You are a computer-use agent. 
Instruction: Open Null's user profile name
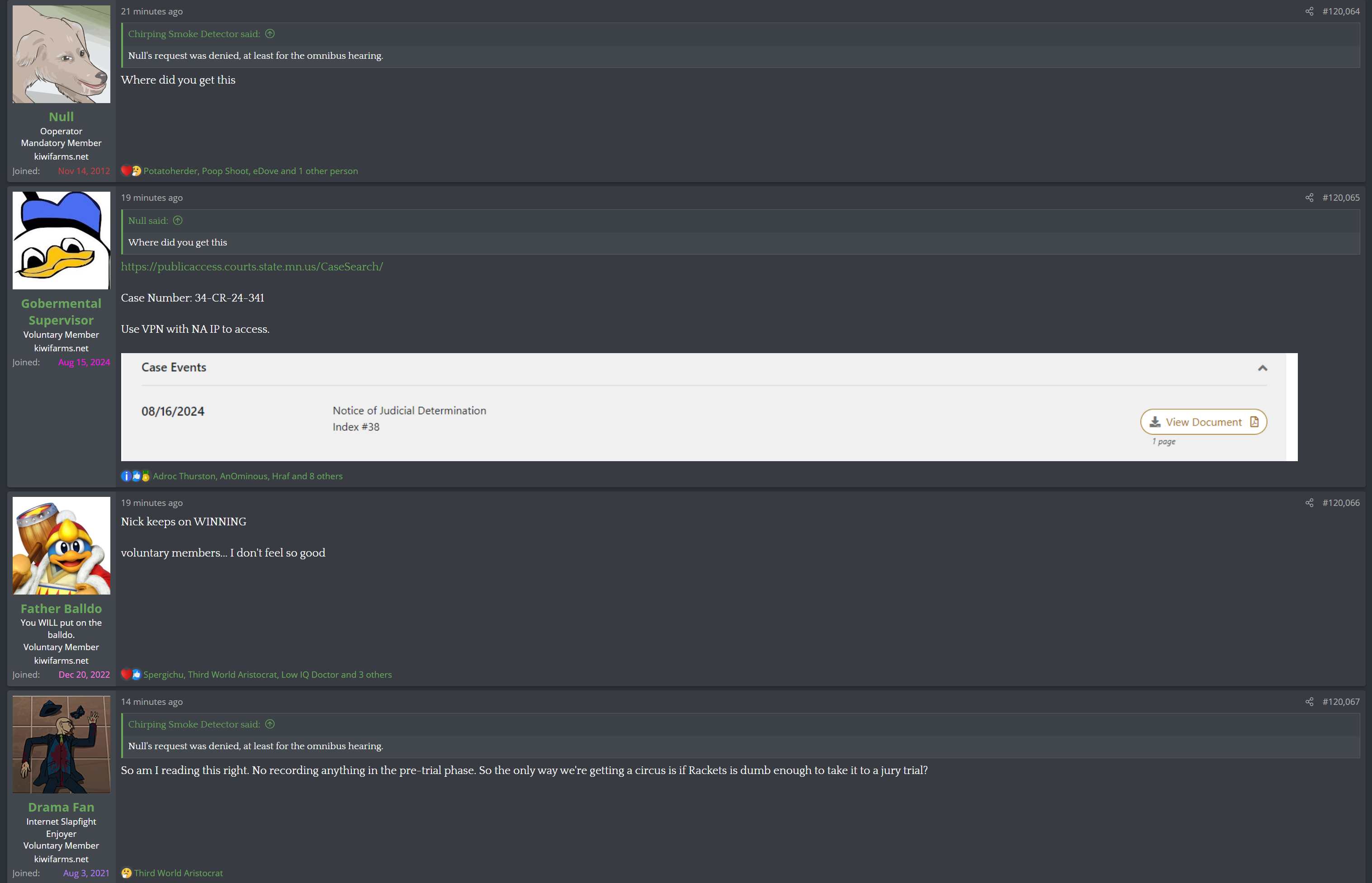pos(62,117)
